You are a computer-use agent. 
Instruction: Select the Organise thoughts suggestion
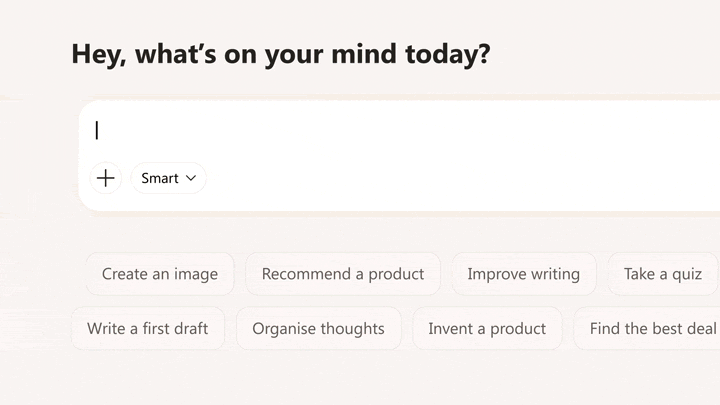318,328
